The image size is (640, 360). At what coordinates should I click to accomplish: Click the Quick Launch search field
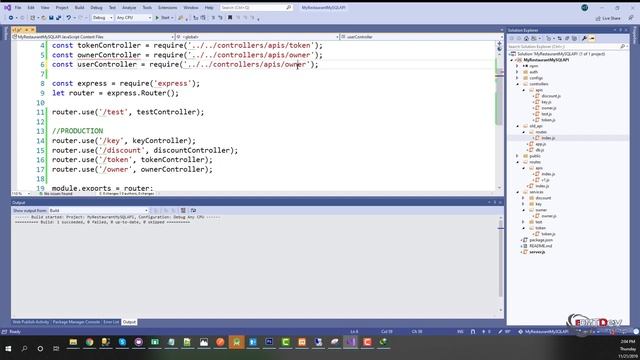[x=256, y=8]
